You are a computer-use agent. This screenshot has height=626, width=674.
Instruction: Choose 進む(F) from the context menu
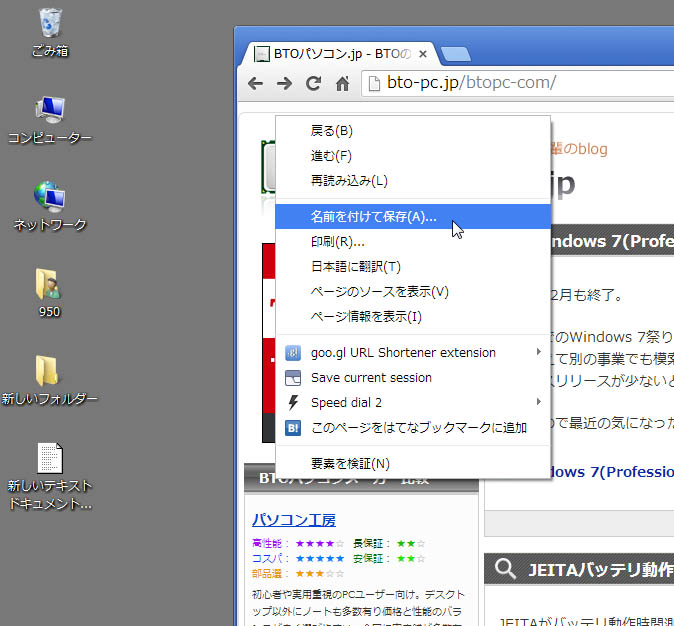413,156
